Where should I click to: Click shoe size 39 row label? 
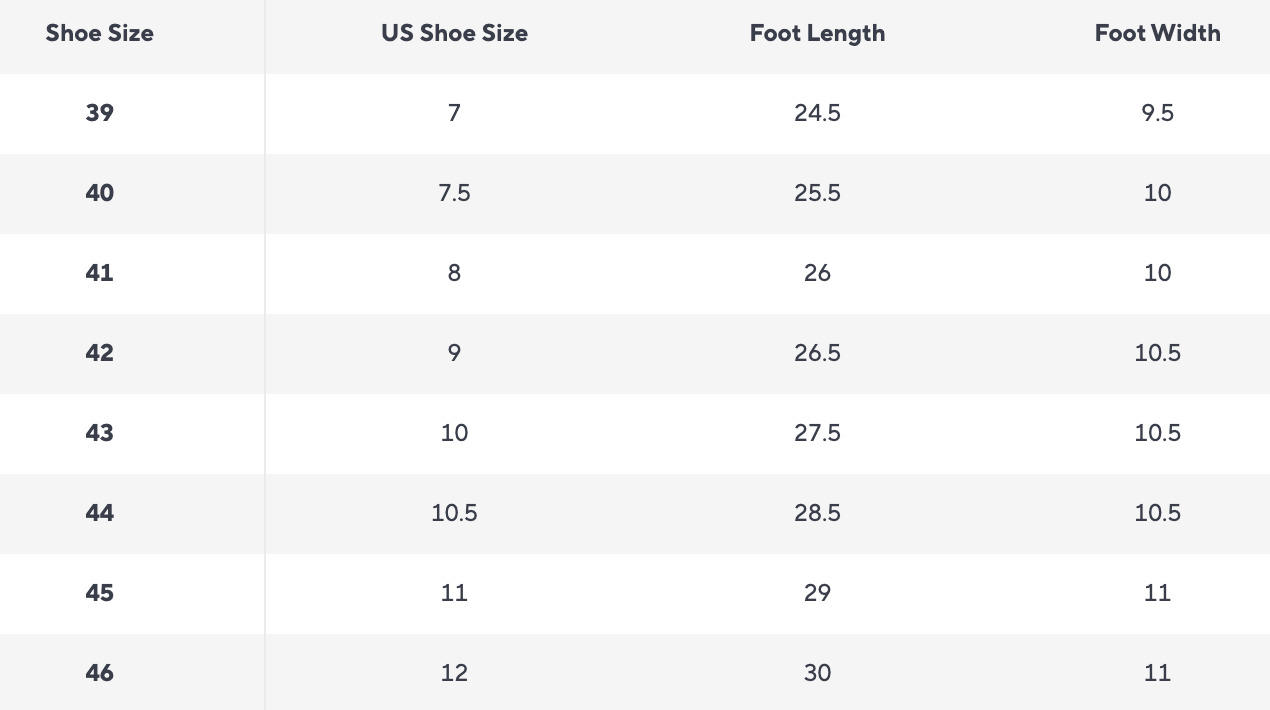pos(100,113)
